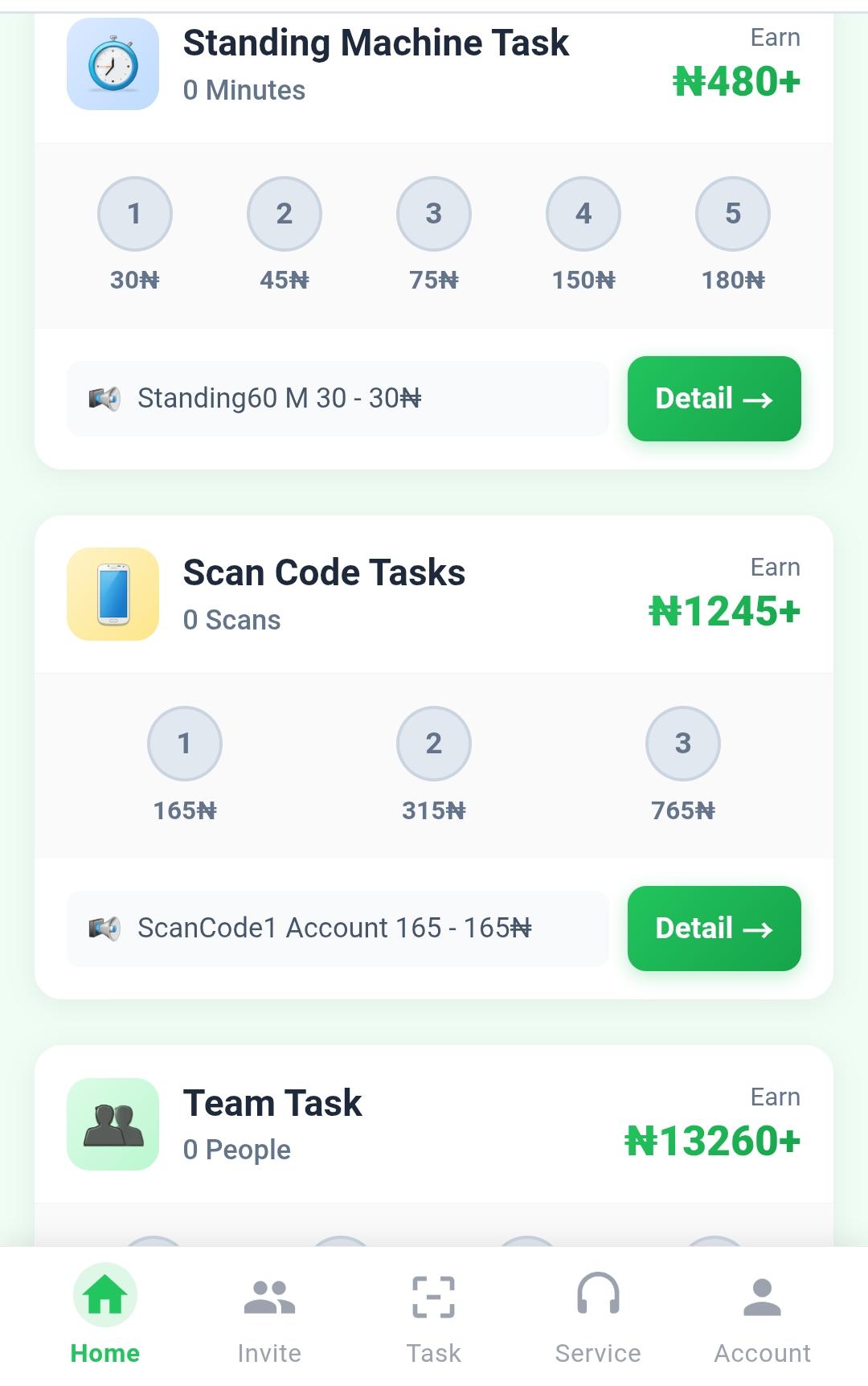Open Detail for Scan Code Tasks
Image resolution: width=868 pixels, height=1386 pixels.
click(x=714, y=928)
